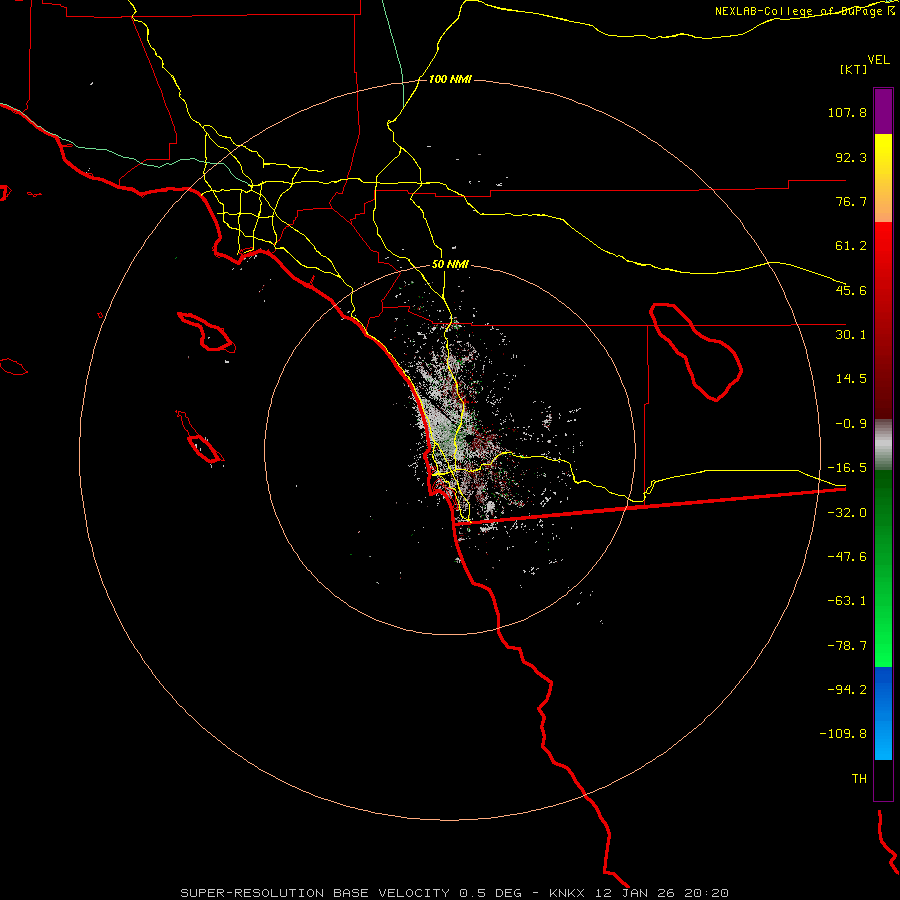
Task: Pick the yellow-orange segment of the color bar
Action: [x=883, y=178]
